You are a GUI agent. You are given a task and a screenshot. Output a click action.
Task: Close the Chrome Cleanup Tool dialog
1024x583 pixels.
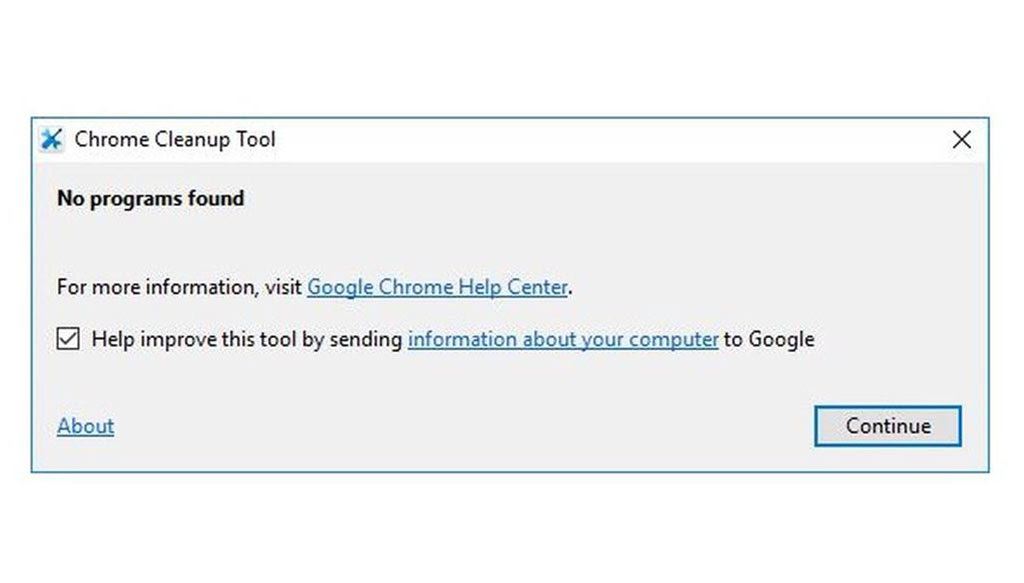click(x=961, y=139)
